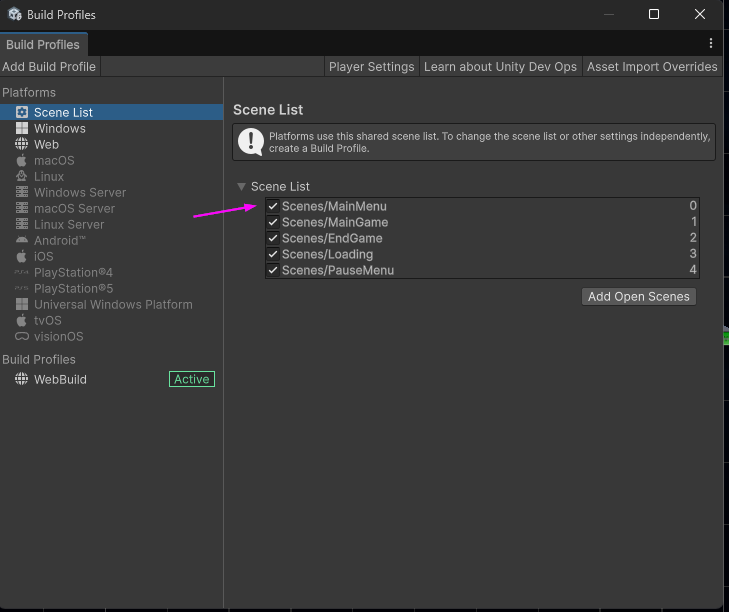The width and height of the screenshot is (729, 612).
Task: Close the Build Profiles window
Action: point(700,14)
